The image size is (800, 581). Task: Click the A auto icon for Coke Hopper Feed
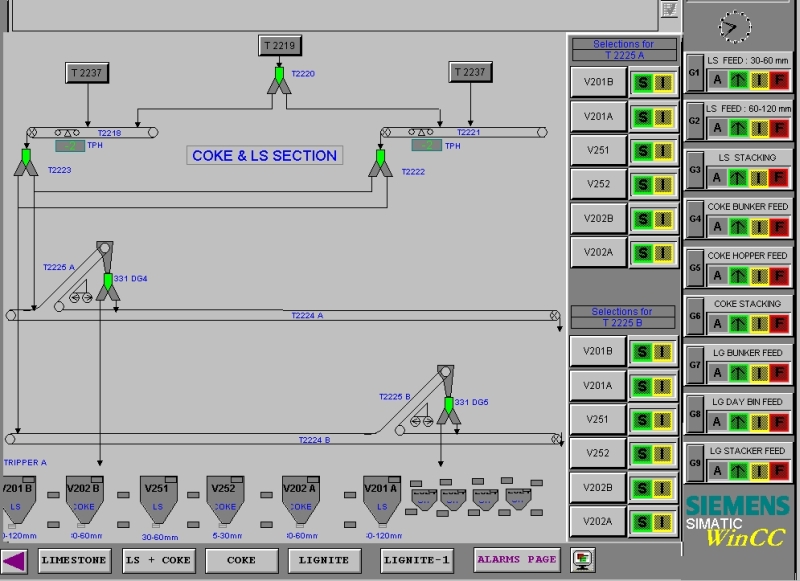[717, 275]
